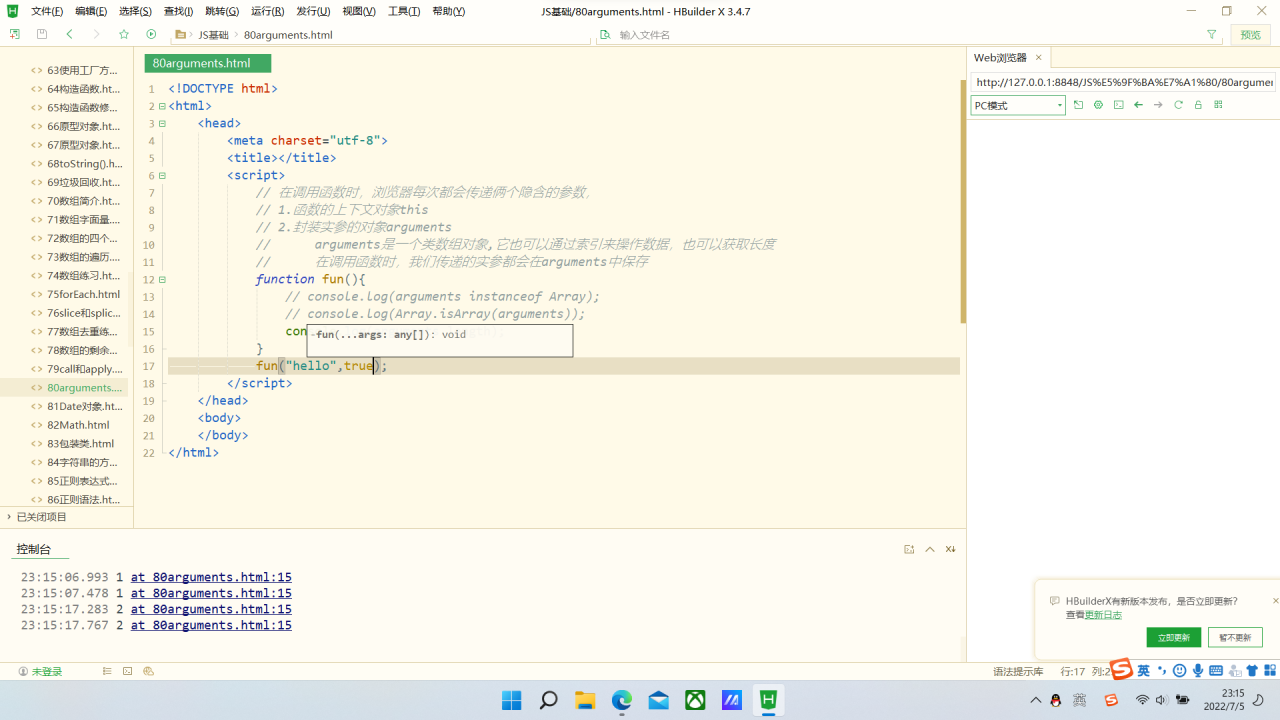The width and height of the screenshot is (1280, 720).
Task: Open the 视图(V) menu
Action: click(359, 11)
